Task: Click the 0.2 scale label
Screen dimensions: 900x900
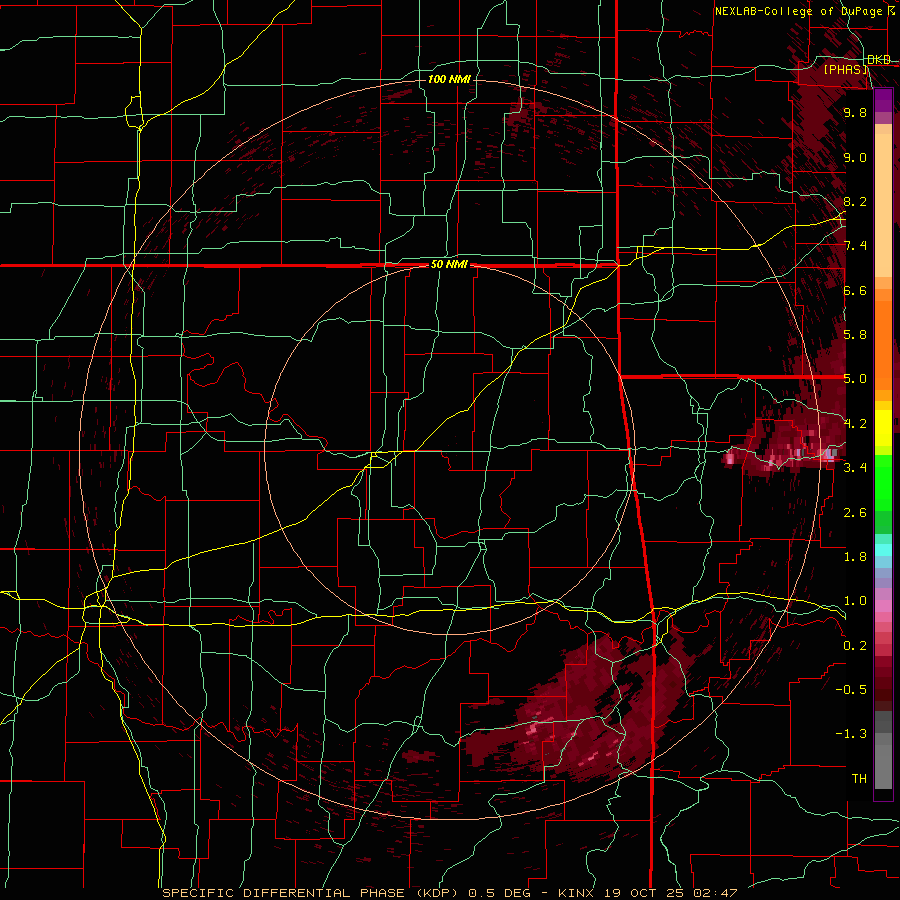Action: tap(855, 646)
